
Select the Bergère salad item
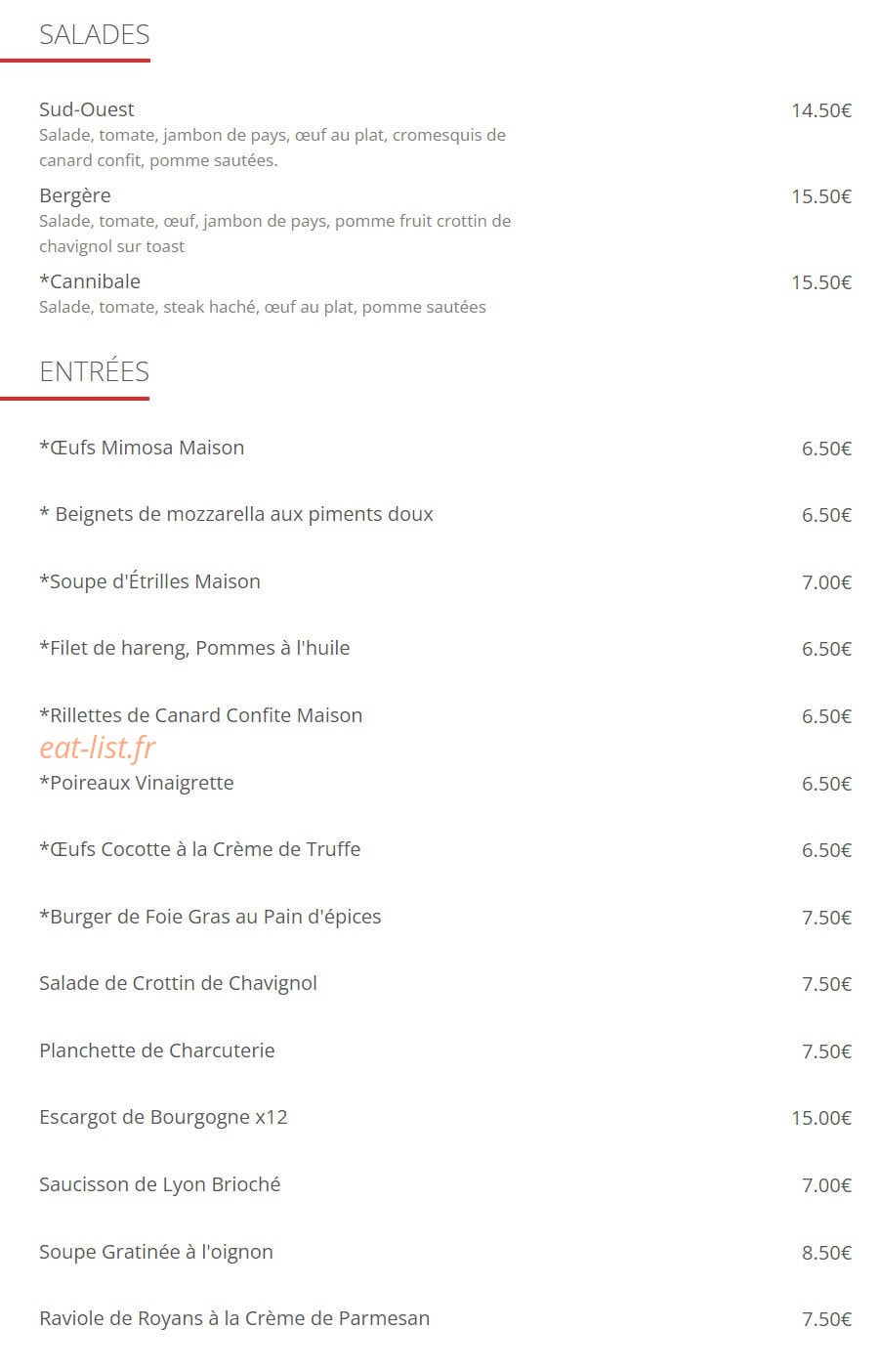coord(75,195)
